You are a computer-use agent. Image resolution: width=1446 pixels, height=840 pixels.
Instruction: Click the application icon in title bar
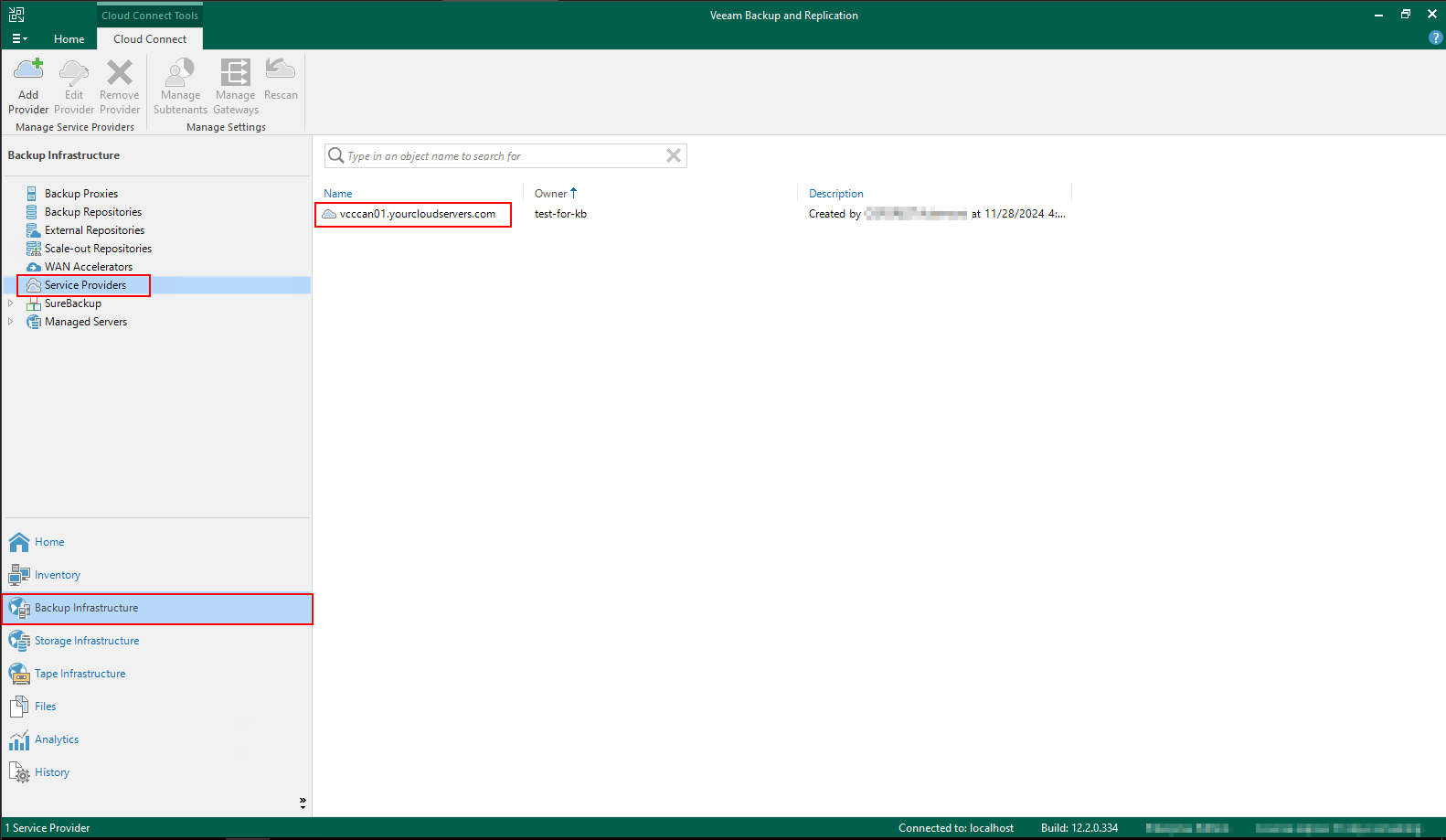(x=16, y=15)
